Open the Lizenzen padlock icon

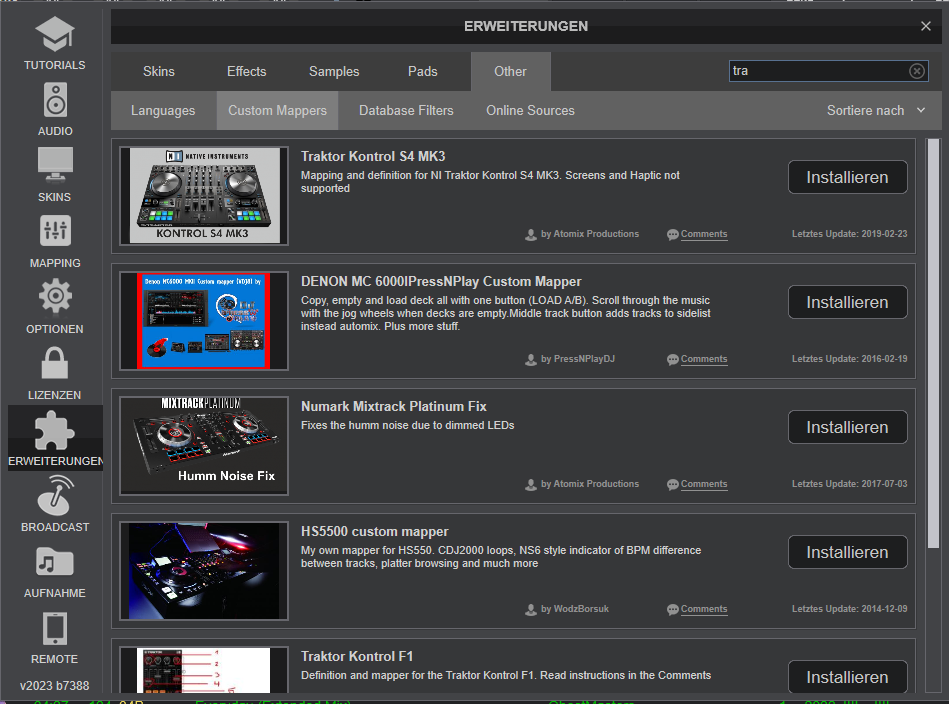coord(54,363)
